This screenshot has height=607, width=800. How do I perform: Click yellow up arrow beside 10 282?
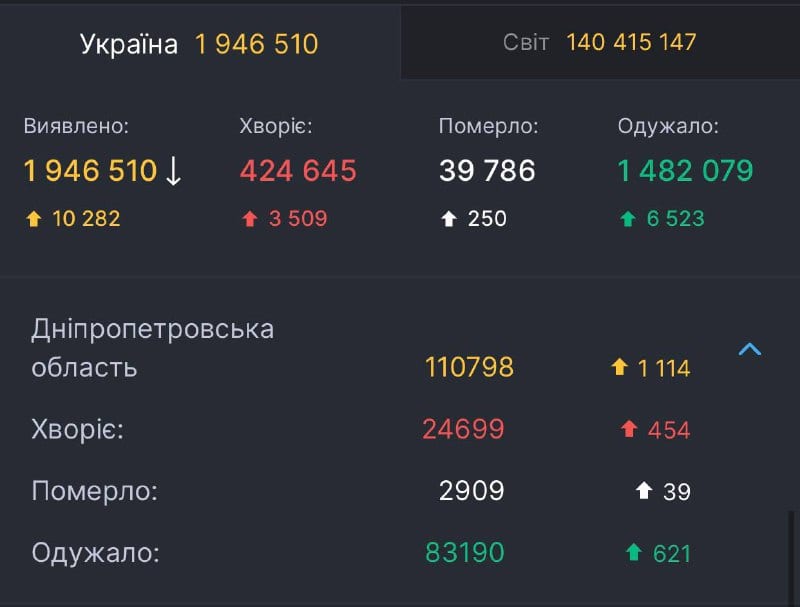[x=34, y=219]
